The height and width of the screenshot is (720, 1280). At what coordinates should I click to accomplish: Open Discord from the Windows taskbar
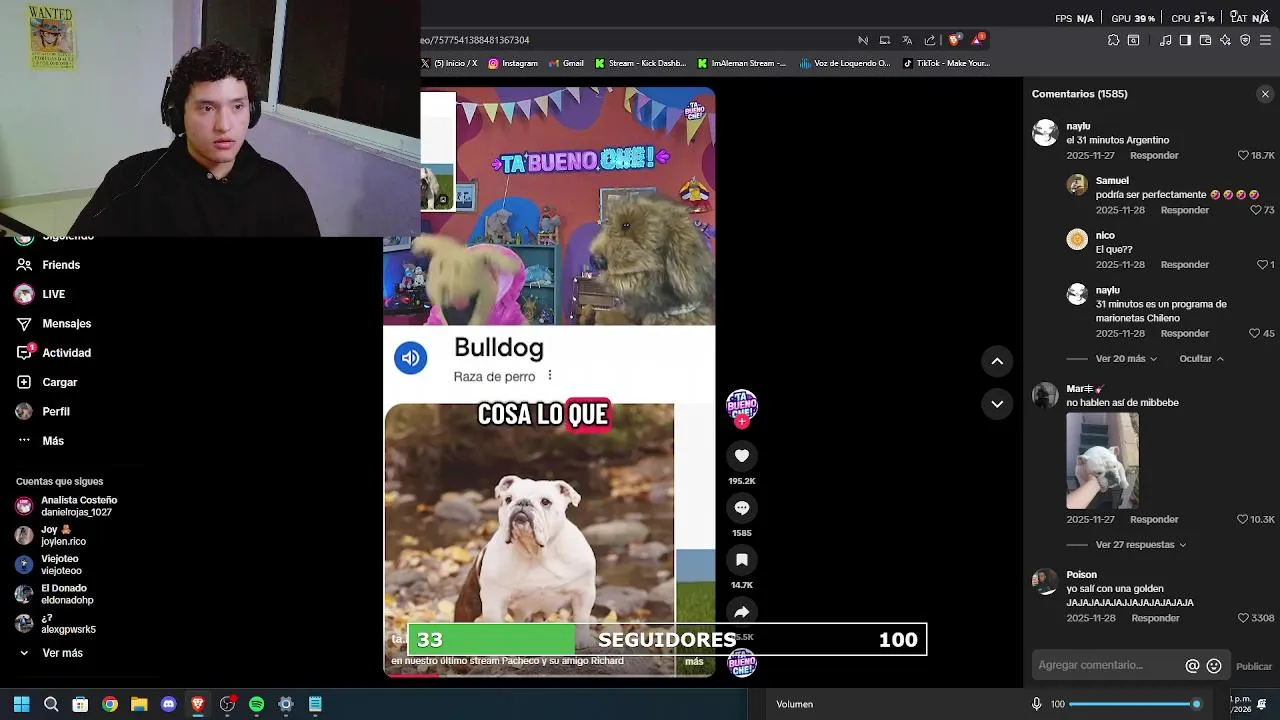click(x=168, y=704)
